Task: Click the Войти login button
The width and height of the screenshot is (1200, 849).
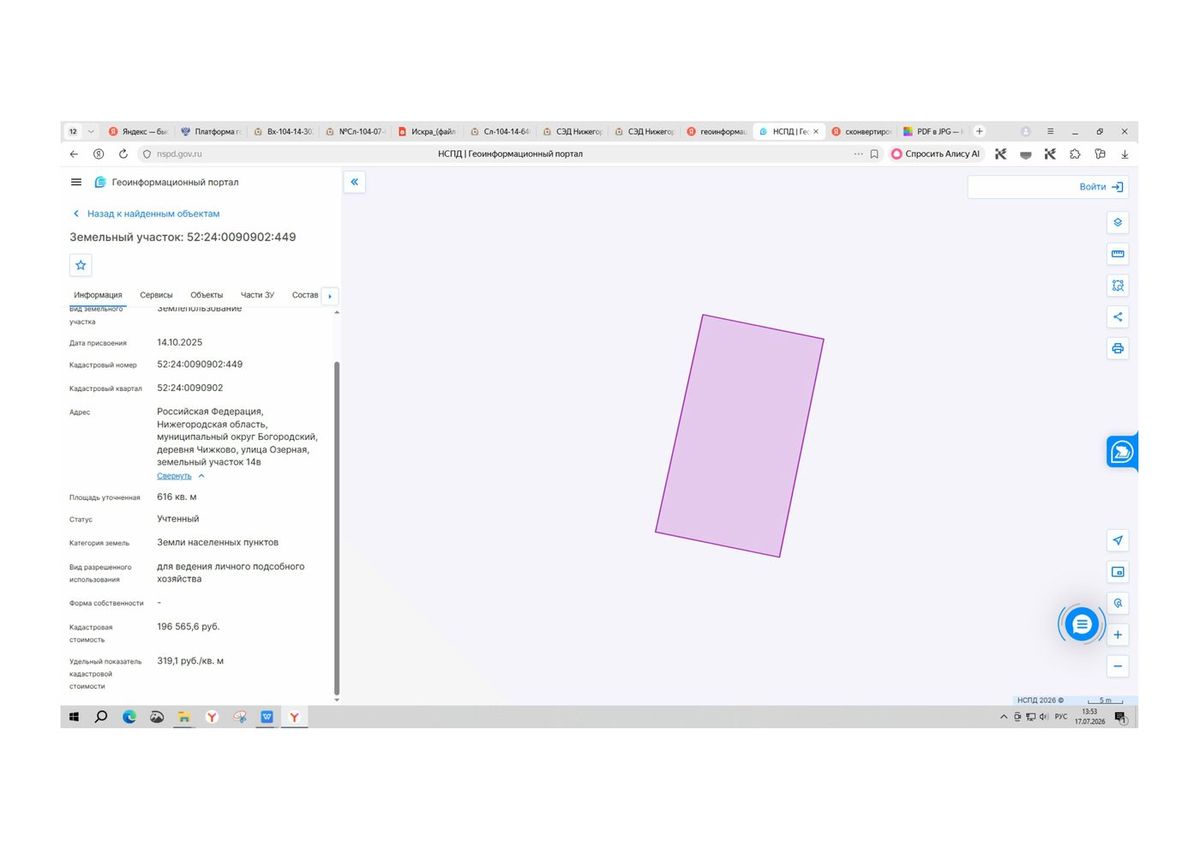Action: tap(1101, 187)
